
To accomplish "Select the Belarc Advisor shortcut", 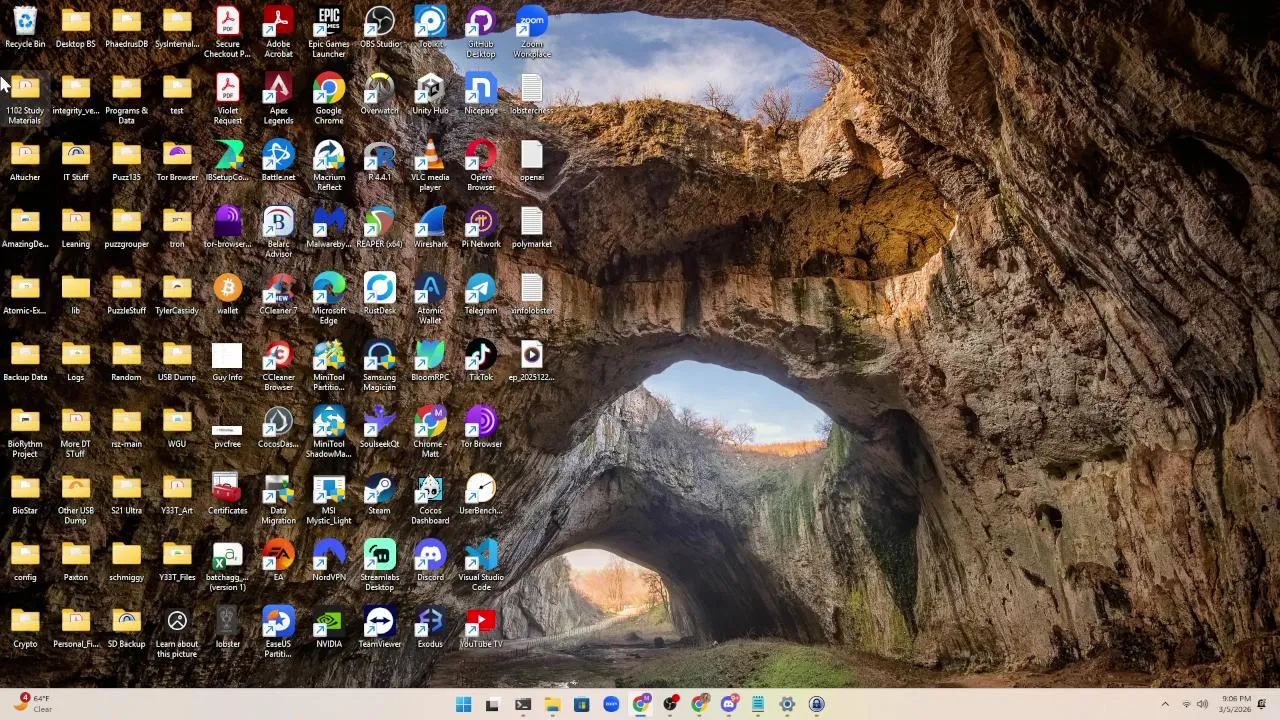I will 278,232.
